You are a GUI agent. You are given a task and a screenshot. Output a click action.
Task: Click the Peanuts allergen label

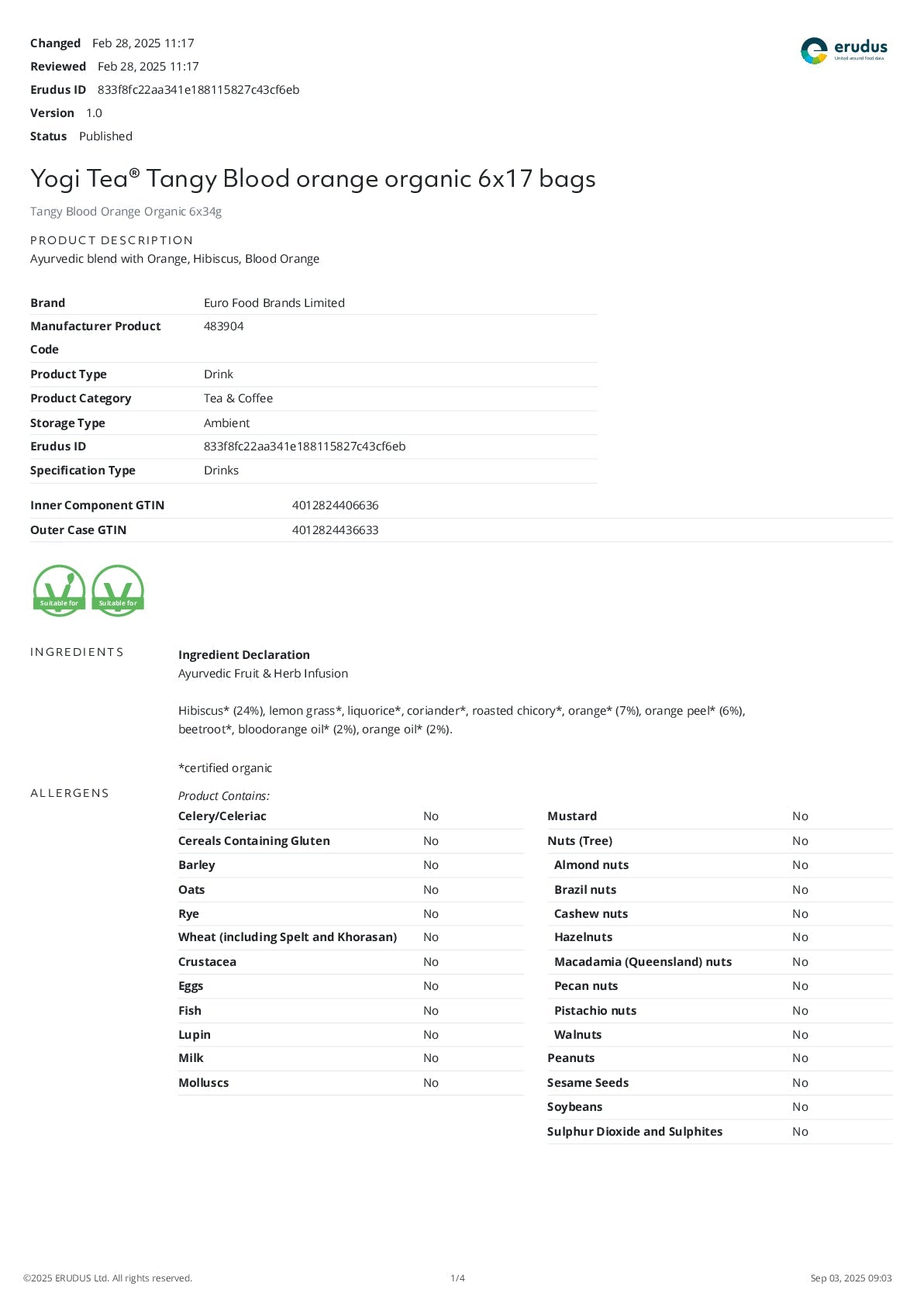point(571,1058)
